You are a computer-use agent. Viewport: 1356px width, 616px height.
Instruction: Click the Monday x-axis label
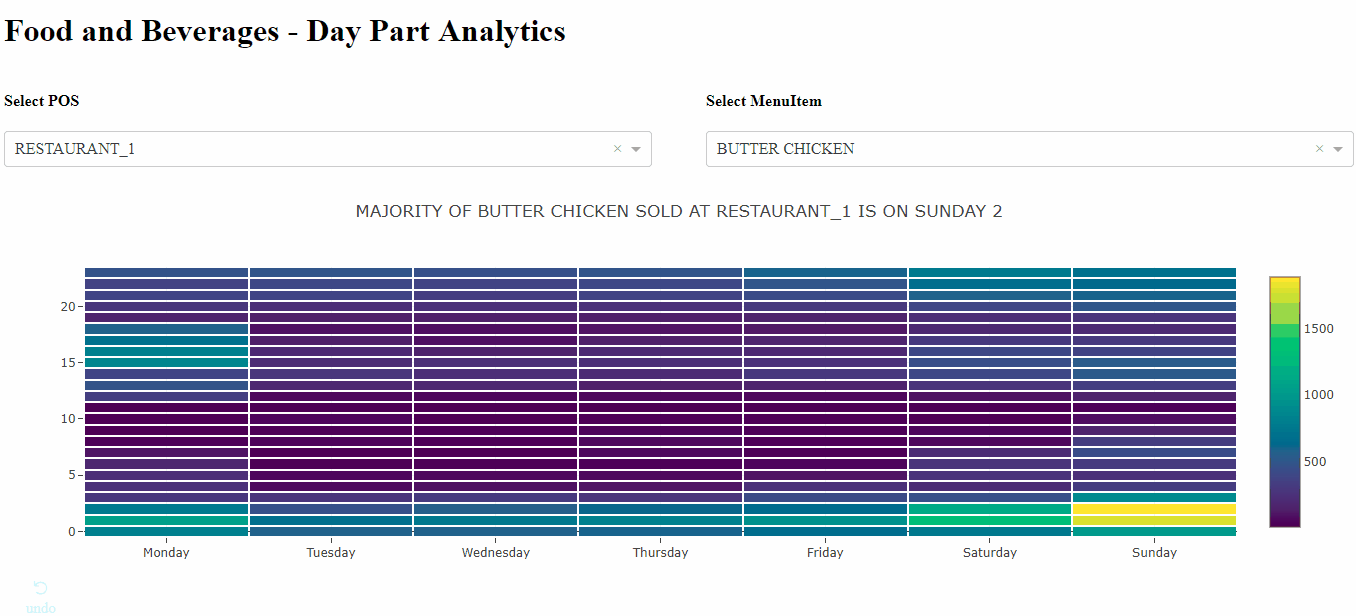pyautogui.click(x=166, y=552)
